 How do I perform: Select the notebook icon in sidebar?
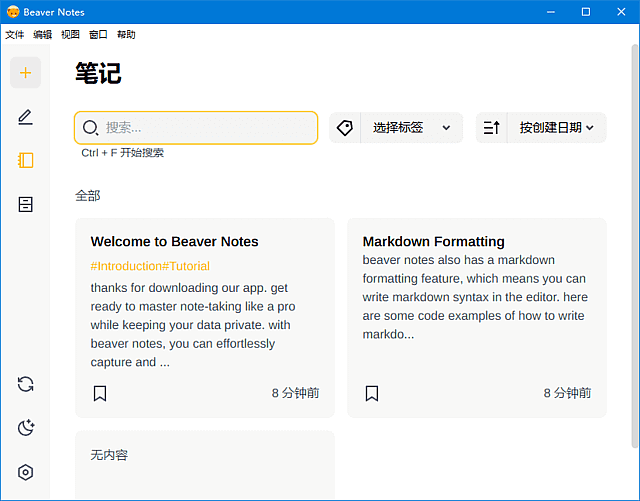(x=26, y=160)
